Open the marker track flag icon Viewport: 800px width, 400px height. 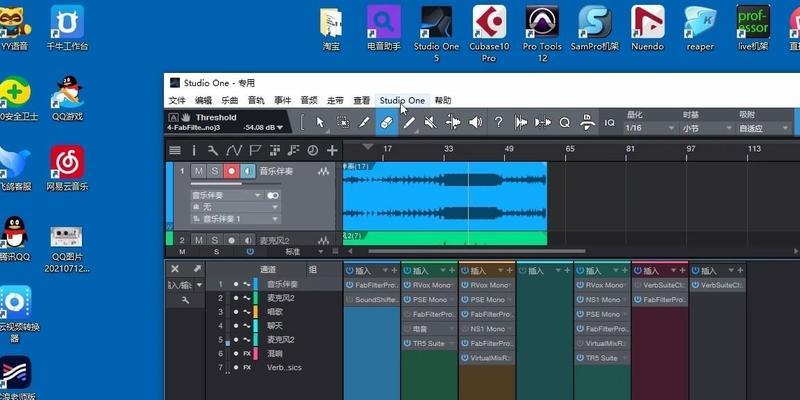[255, 150]
